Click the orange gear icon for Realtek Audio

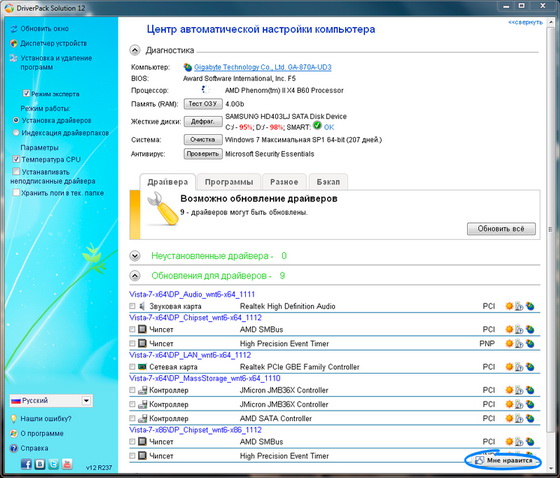click(x=509, y=306)
